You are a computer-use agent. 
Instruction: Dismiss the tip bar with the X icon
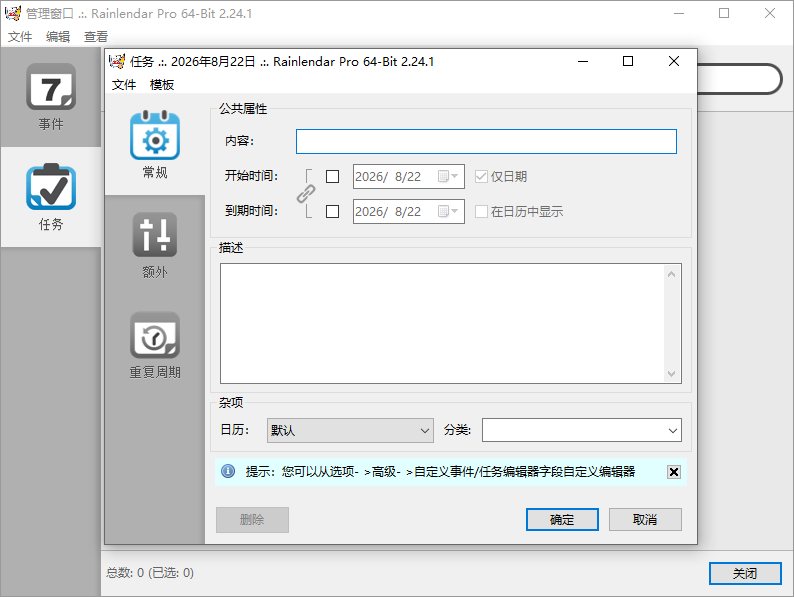coord(673,472)
